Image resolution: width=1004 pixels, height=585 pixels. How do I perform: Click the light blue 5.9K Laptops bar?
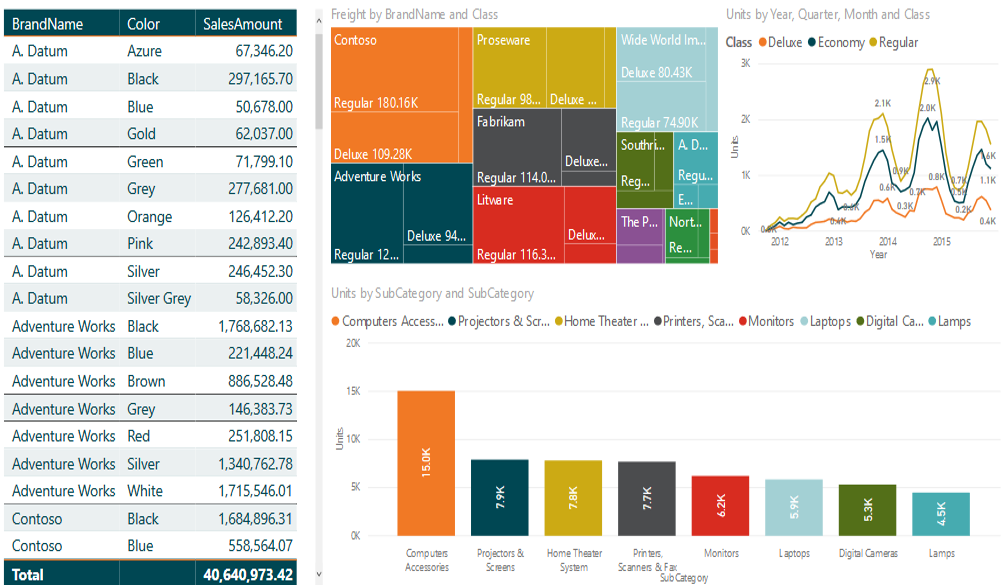tap(794, 508)
